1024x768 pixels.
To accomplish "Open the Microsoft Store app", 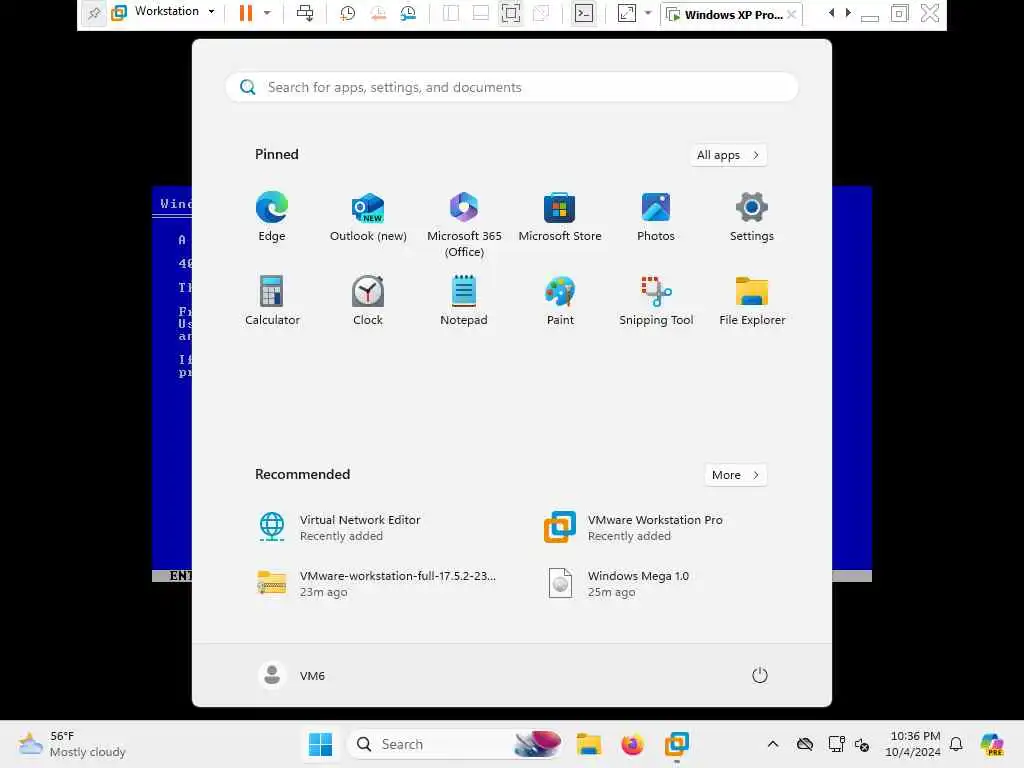I will pyautogui.click(x=560, y=217).
